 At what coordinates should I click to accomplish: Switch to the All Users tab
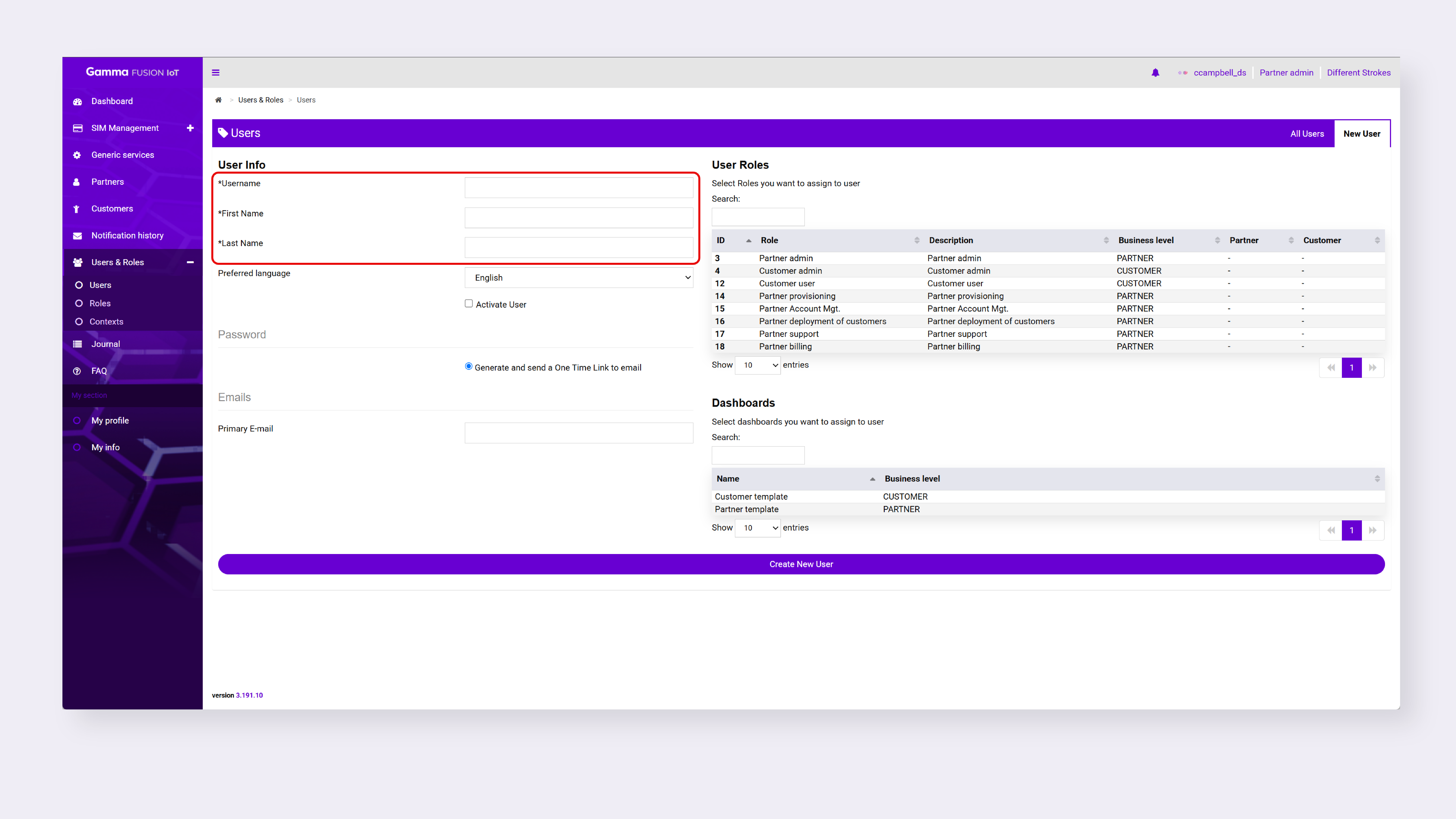tap(1307, 133)
